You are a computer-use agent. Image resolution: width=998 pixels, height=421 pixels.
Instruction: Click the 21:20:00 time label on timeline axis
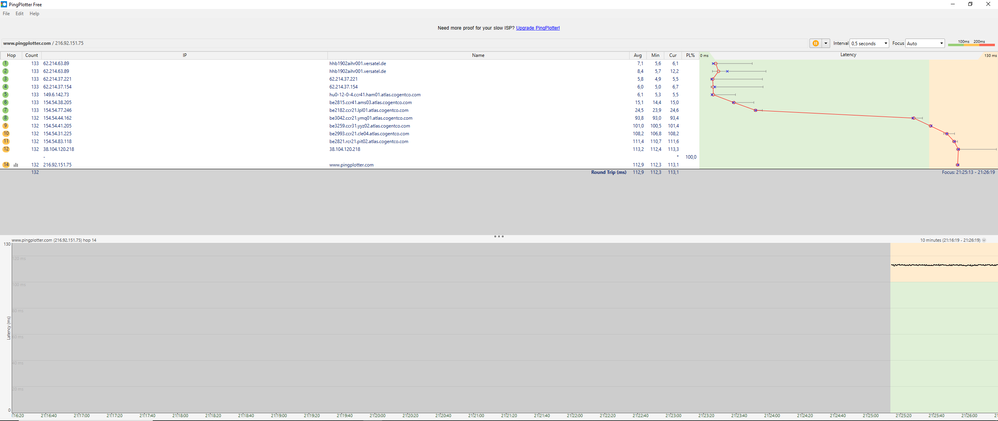pyautogui.click(x=379, y=415)
